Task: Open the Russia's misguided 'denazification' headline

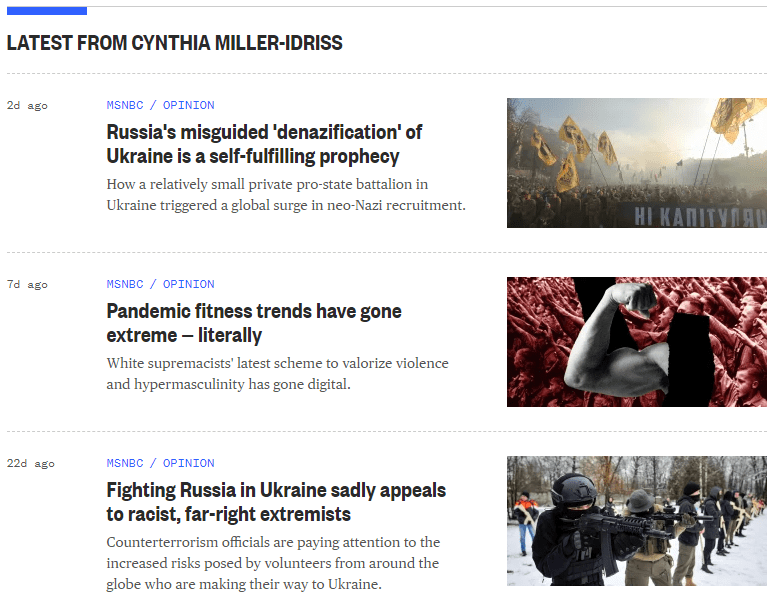Action: coord(264,144)
